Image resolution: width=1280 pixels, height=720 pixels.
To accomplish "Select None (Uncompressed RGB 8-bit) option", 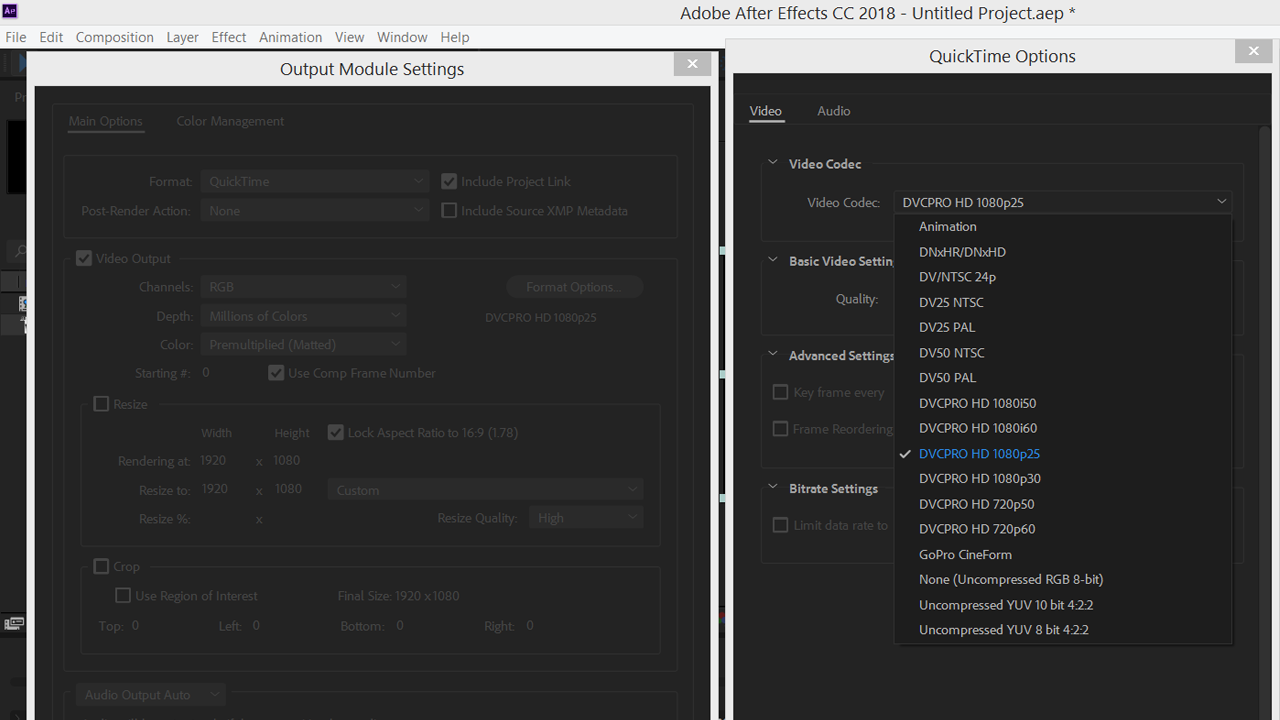I will pos(1011,579).
